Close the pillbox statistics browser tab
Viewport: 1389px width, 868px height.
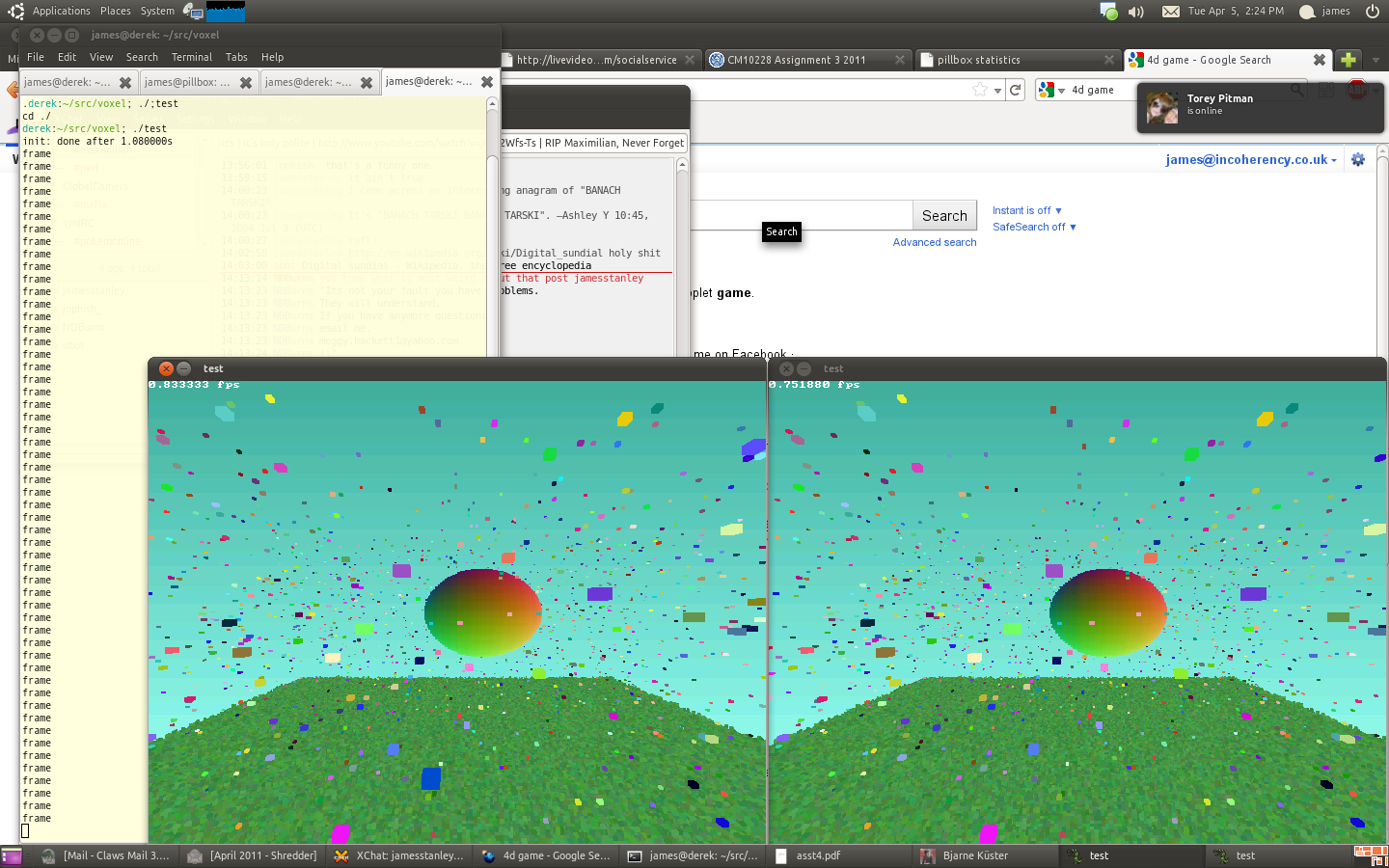[x=1108, y=60]
